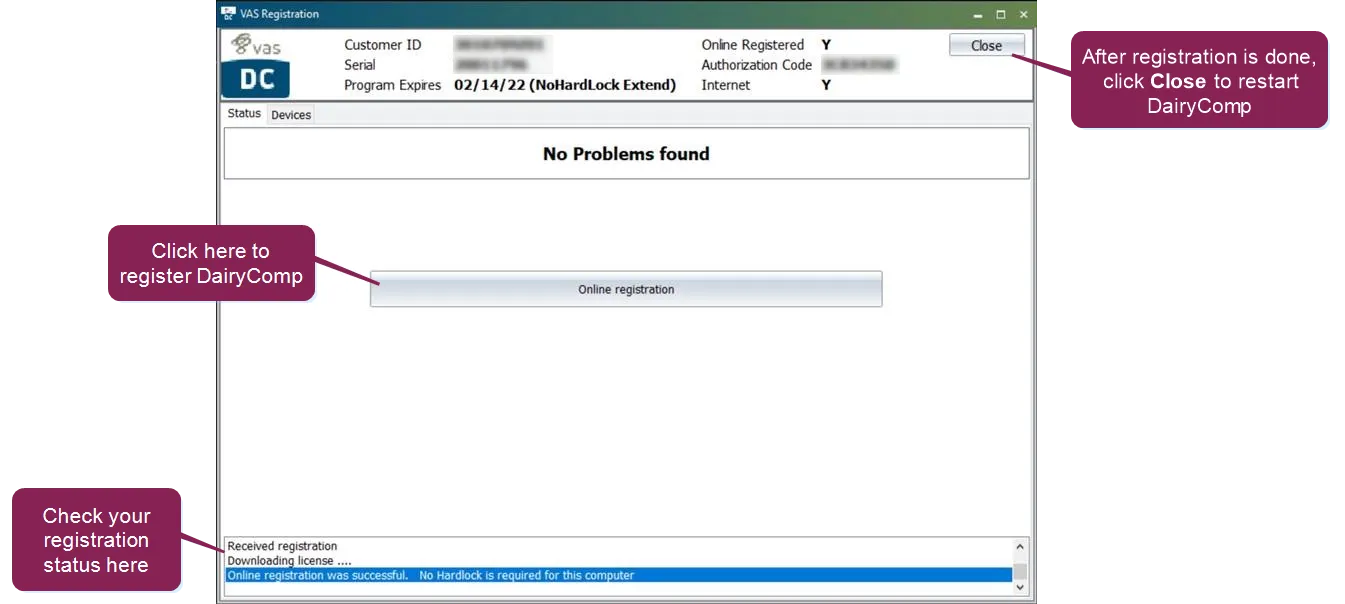Image resolution: width=1345 pixels, height=604 pixels.
Task: Click the blurred Authorization Code value
Action: (x=859, y=65)
